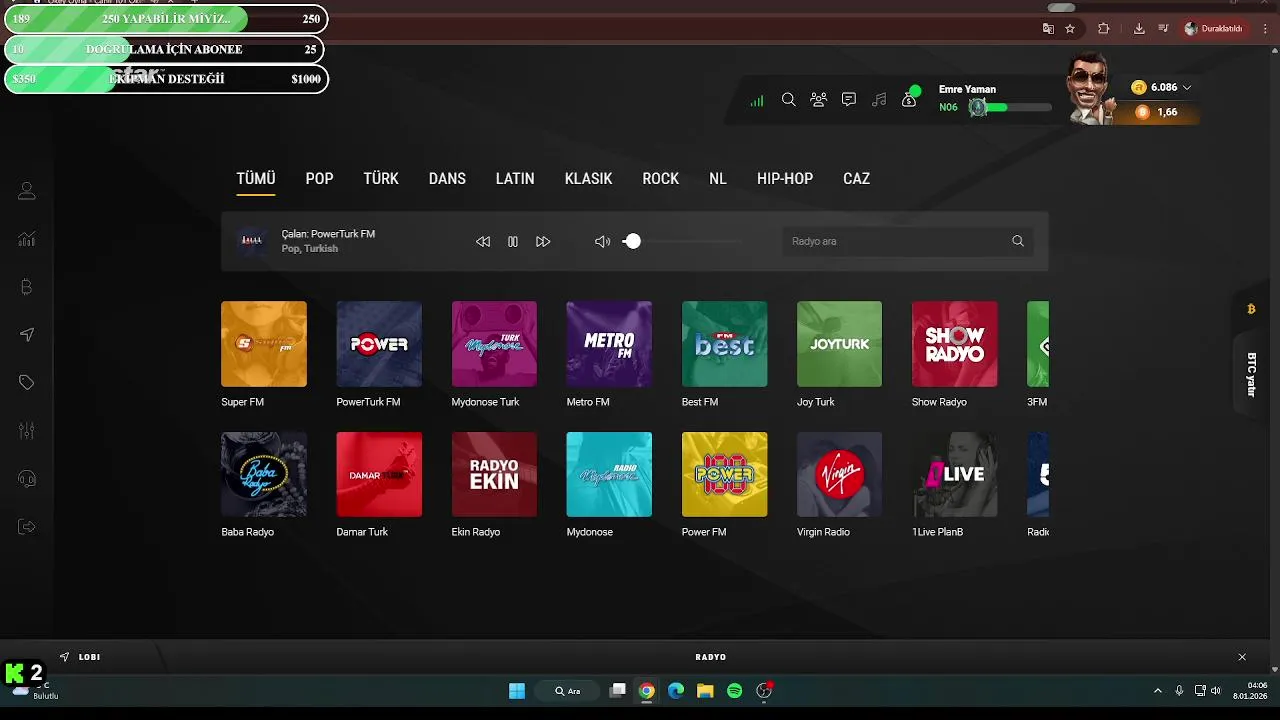Image resolution: width=1280 pixels, height=720 pixels.
Task: Open the Chrome extensions puzzle icon
Action: pyautogui.click(x=1104, y=29)
